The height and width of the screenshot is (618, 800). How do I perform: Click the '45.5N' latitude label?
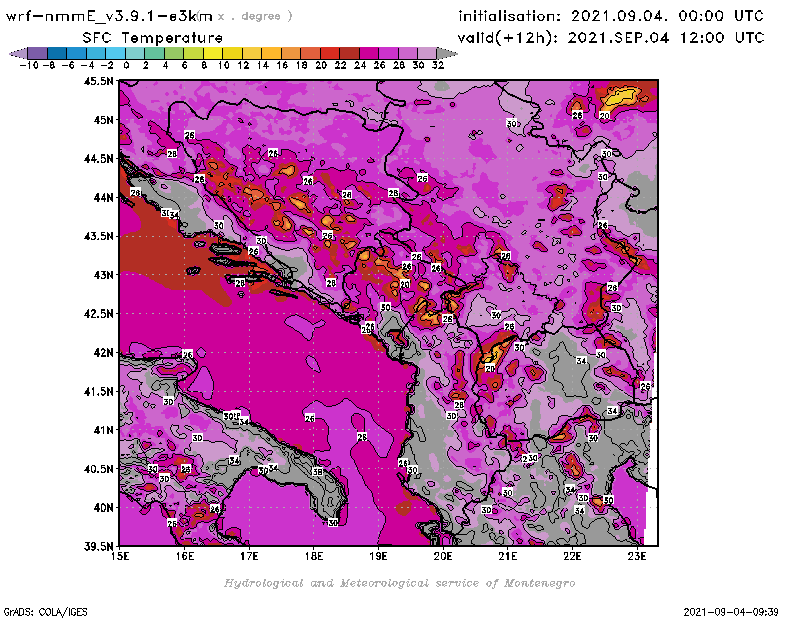point(98,81)
